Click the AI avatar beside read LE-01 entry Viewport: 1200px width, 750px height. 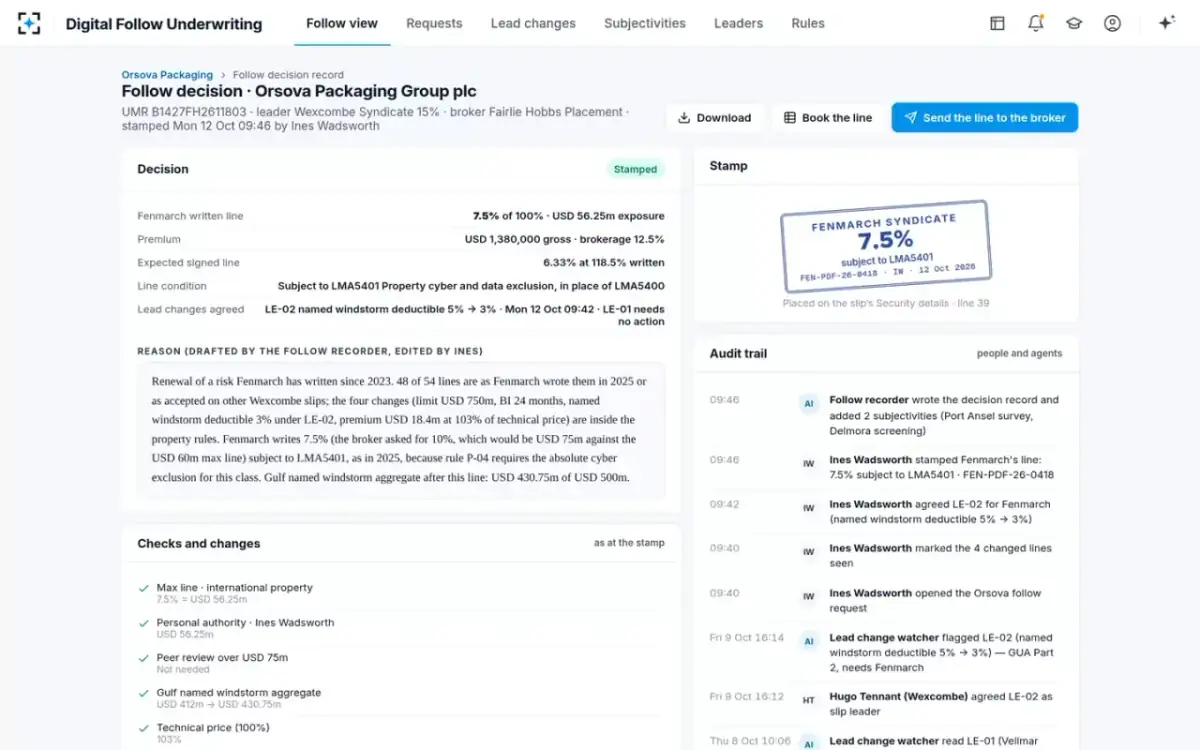click(809, 744)
